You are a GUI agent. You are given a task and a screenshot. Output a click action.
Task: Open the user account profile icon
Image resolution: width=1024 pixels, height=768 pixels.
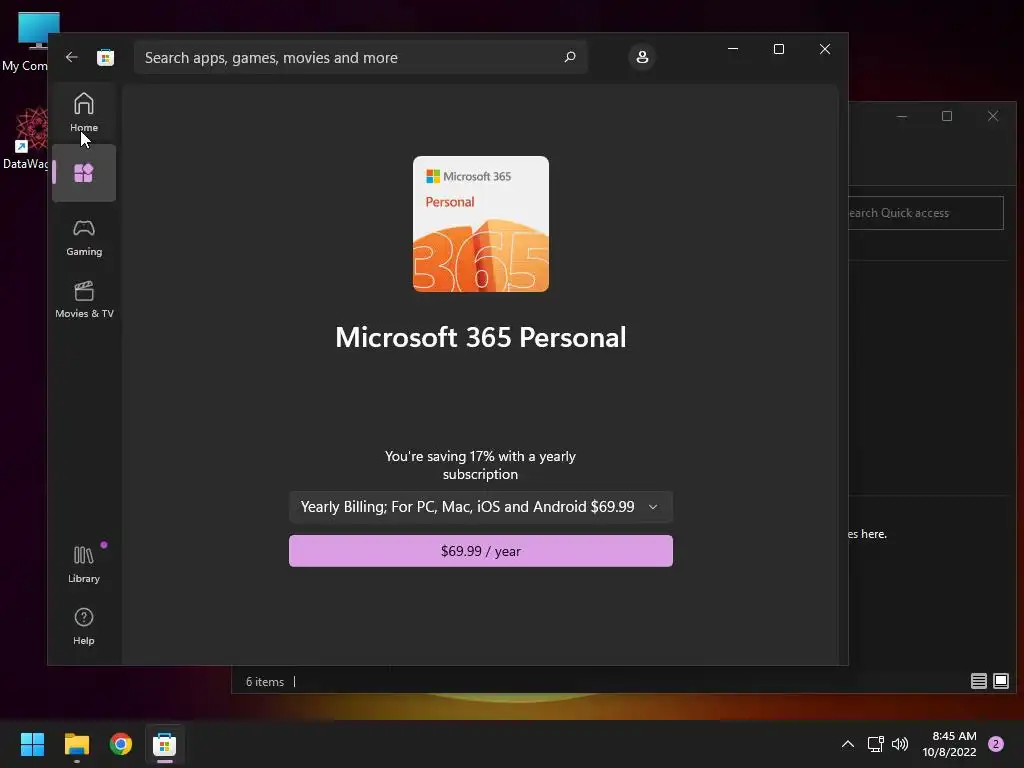[642, 57]
